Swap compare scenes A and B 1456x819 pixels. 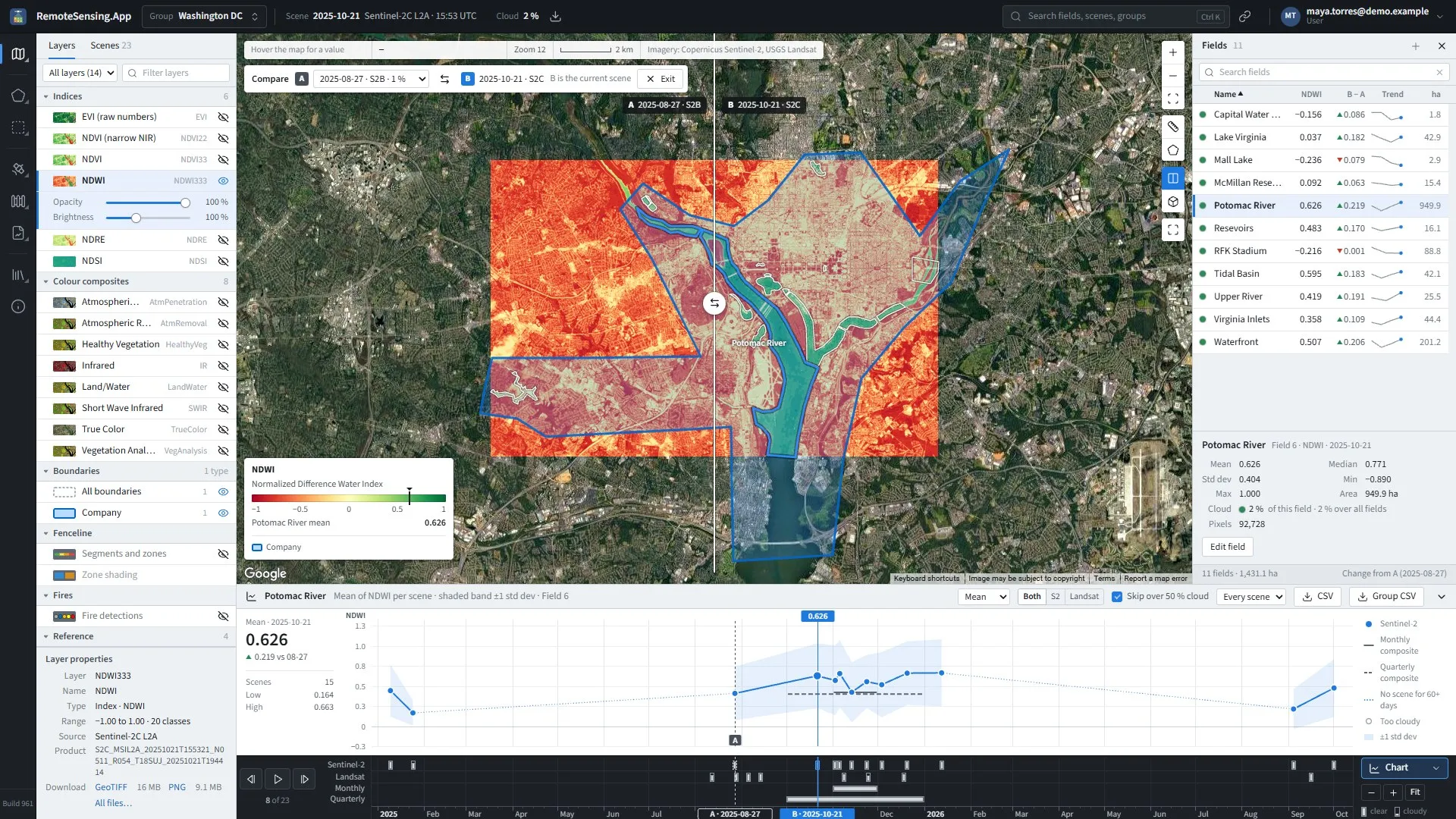[x=444, y=79]
